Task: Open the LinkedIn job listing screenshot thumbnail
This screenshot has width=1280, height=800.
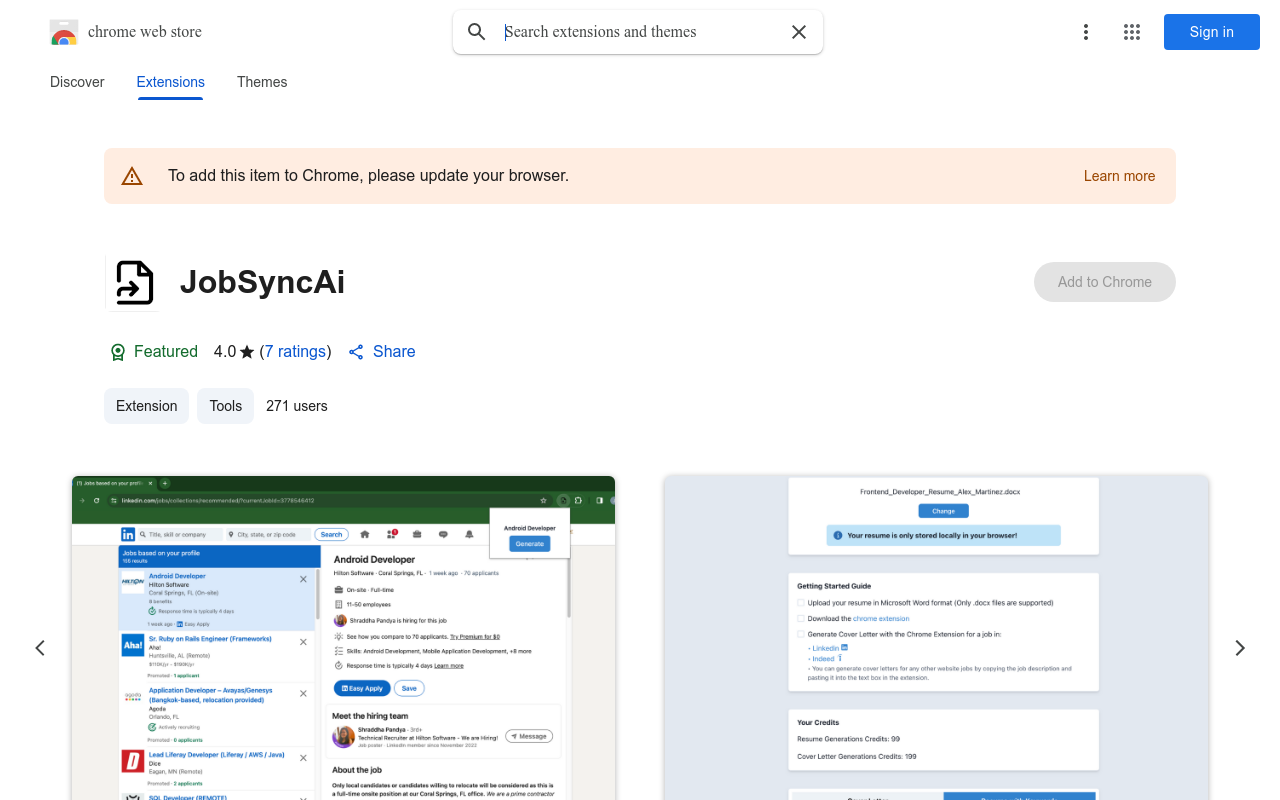Action: click(x=343, y=638)
